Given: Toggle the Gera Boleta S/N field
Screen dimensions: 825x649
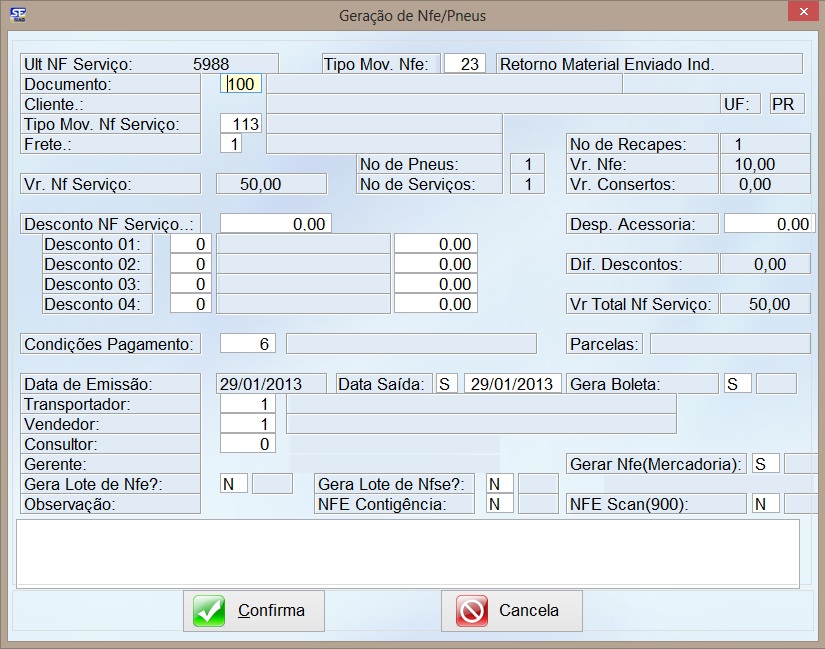Looking at the screenshot, I should pyautogui.click(x=738, y=384).
